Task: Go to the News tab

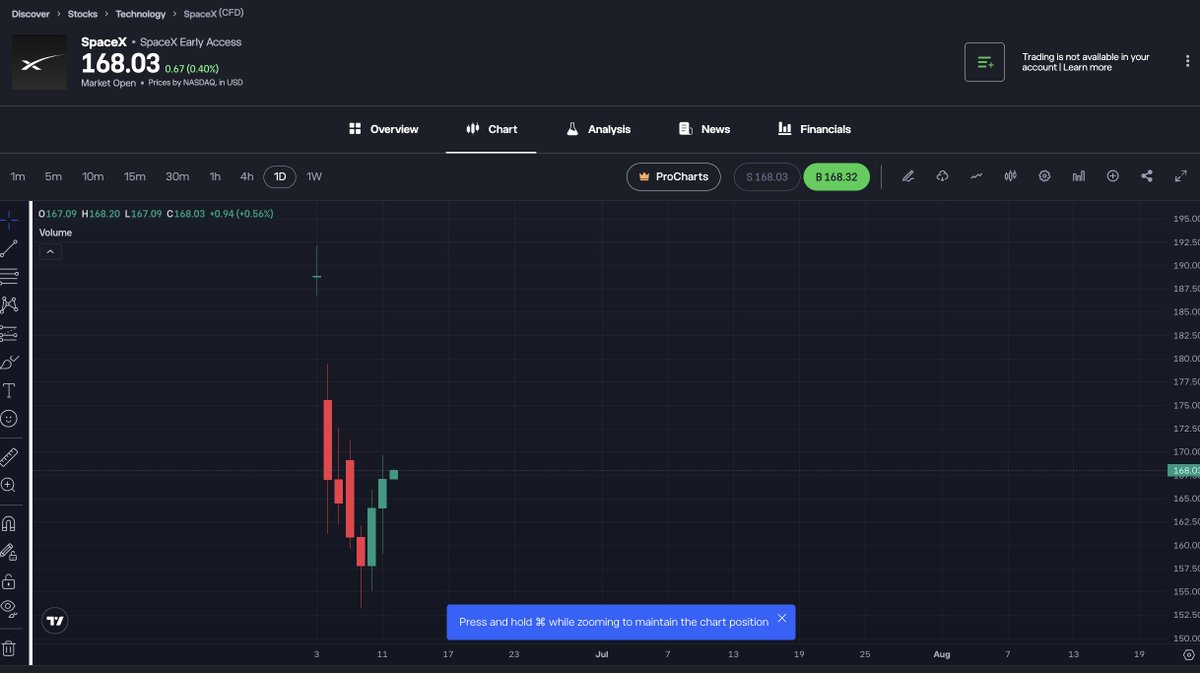Action: pyautogui.click(x=704, y=129)
